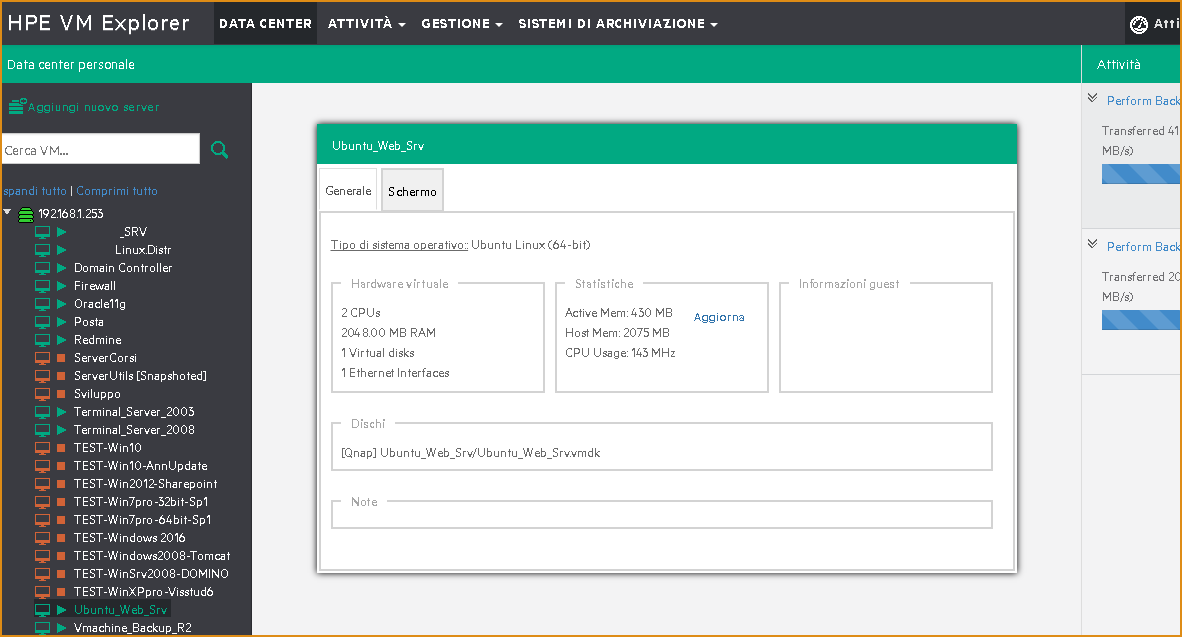Select the Oracle11g VM entry

pyautogui.click(x=100, y=304)
